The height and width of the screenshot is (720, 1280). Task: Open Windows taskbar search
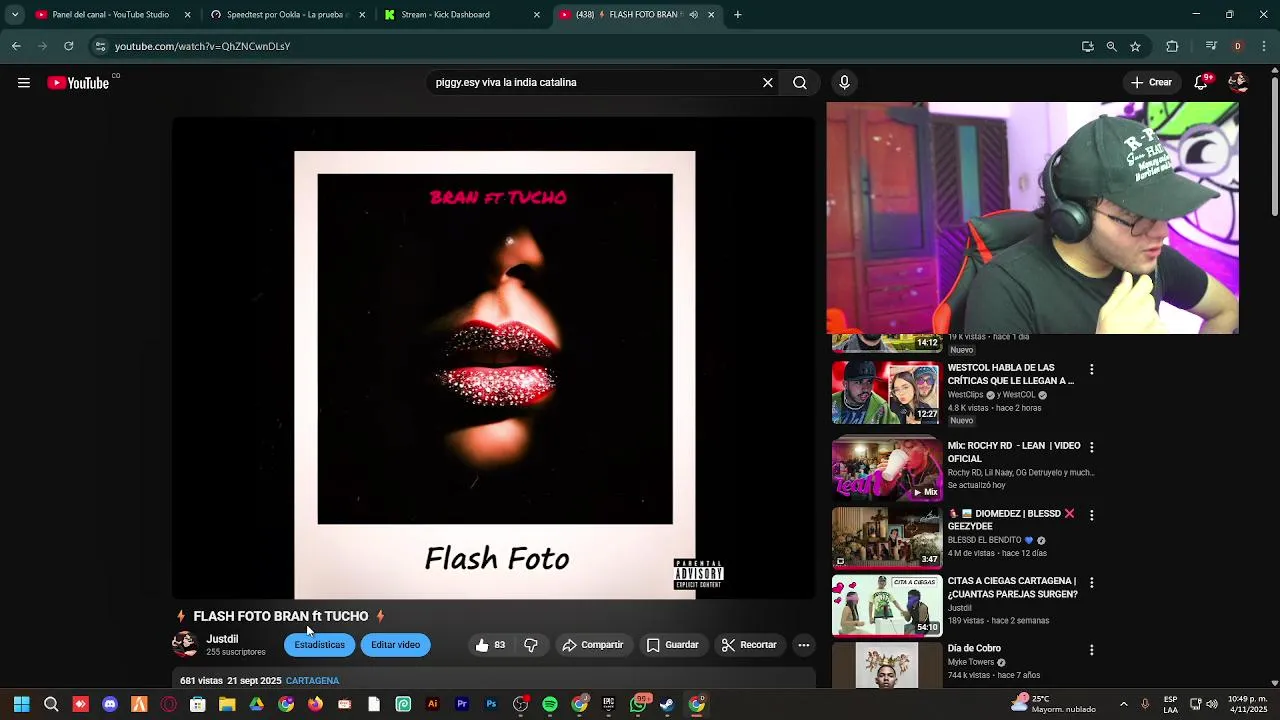(51, 704)
